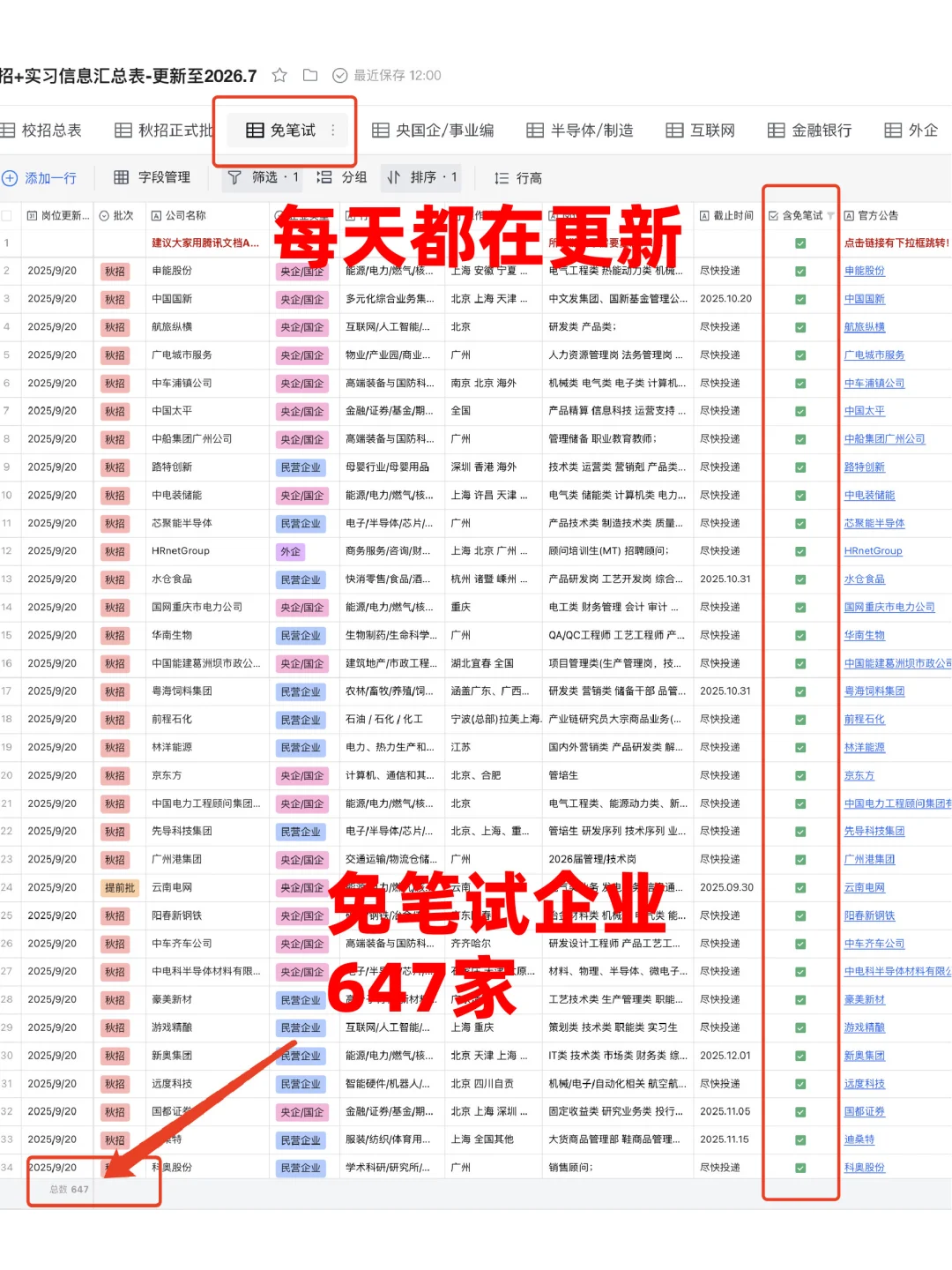Switch to the 秋招正式批 tab
Image resolution: width=952 pixels, height=1270 pixels.
point(164,131)
